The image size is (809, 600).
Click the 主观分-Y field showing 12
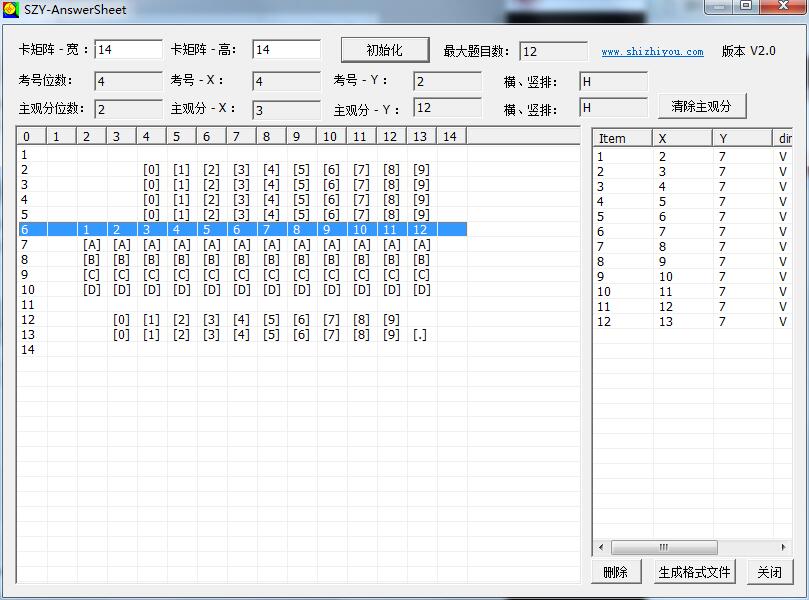pyautogui.click(x=447, y=107)
